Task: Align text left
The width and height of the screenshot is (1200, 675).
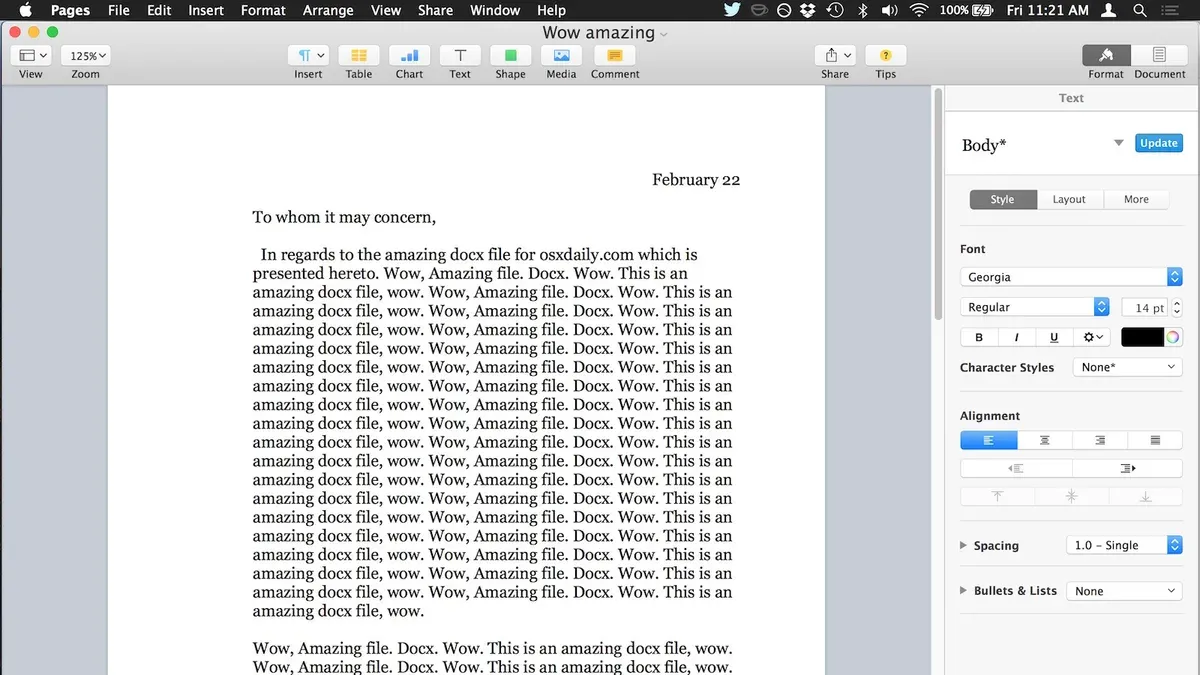Action: (x=989, y=440)
